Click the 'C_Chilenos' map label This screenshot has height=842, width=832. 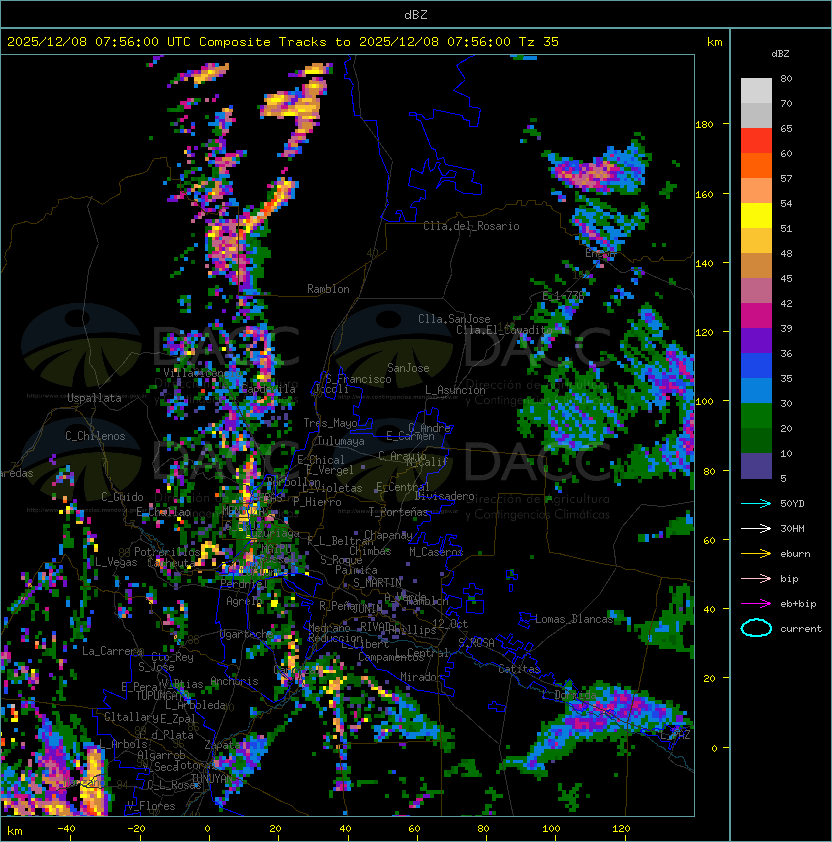coord(95,436)
